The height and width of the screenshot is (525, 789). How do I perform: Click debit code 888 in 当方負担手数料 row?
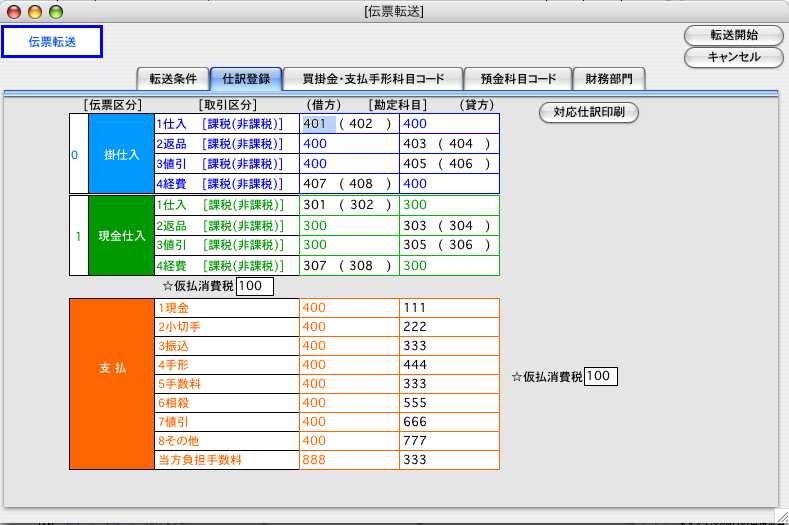click(349, 460)
